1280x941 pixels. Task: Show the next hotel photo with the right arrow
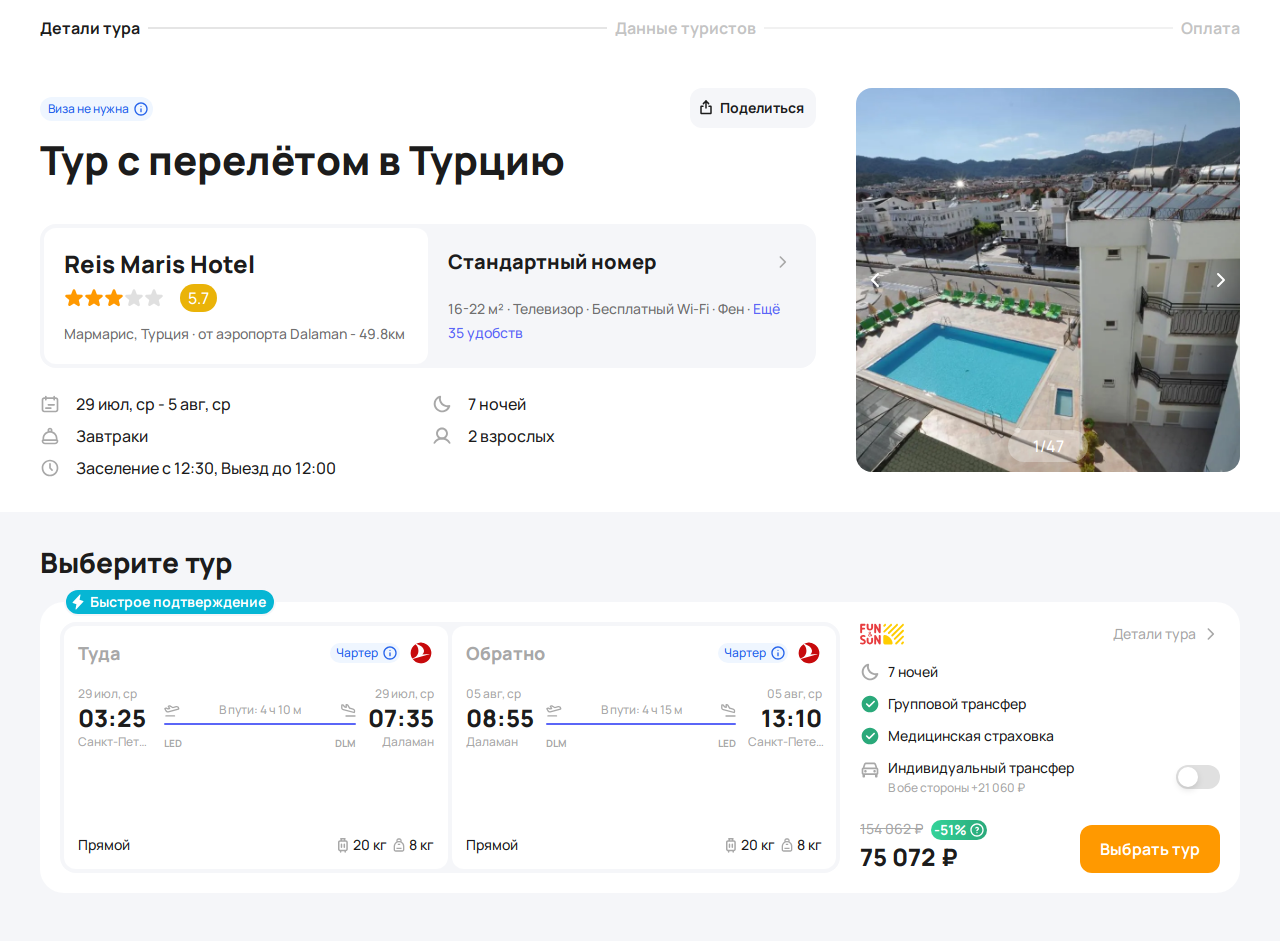(x=1220, y=280)
